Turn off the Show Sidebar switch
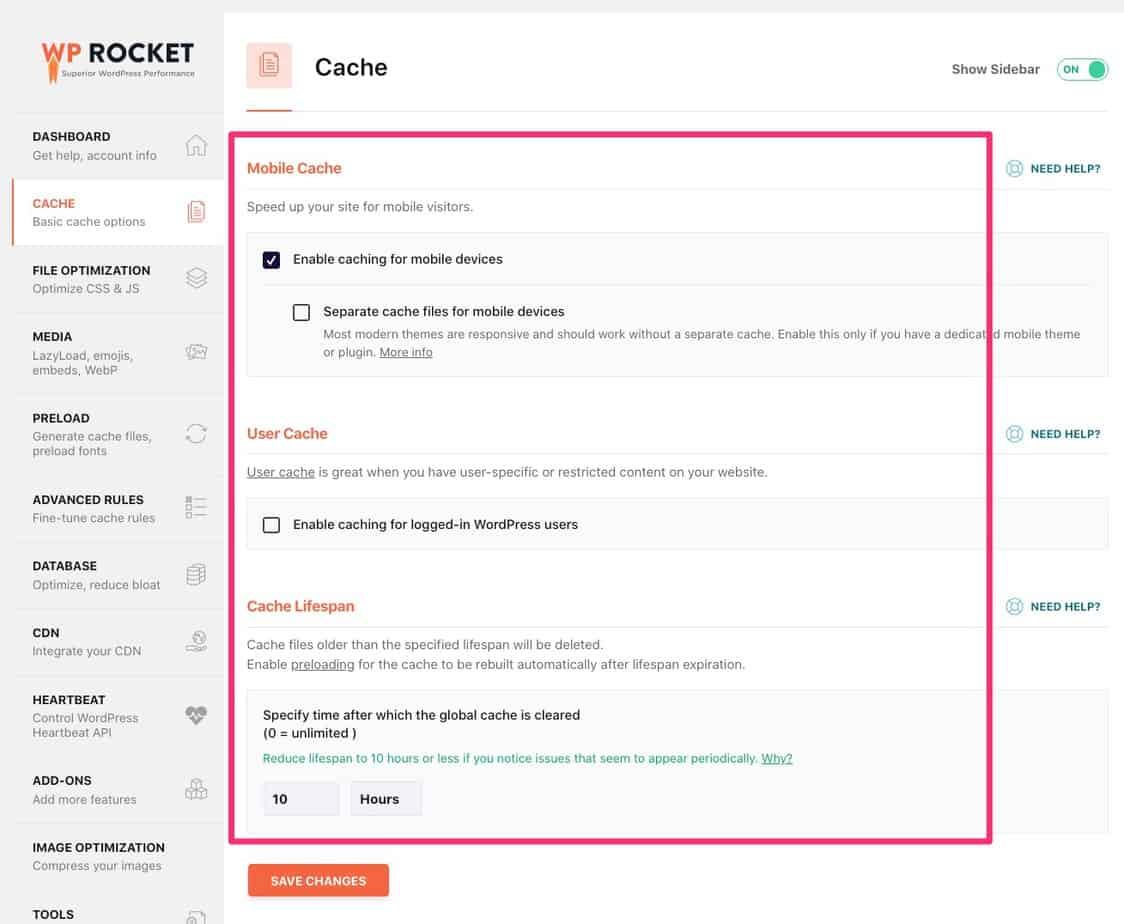This screenshot has width=1124, height=924. (x=1082, y=69)
